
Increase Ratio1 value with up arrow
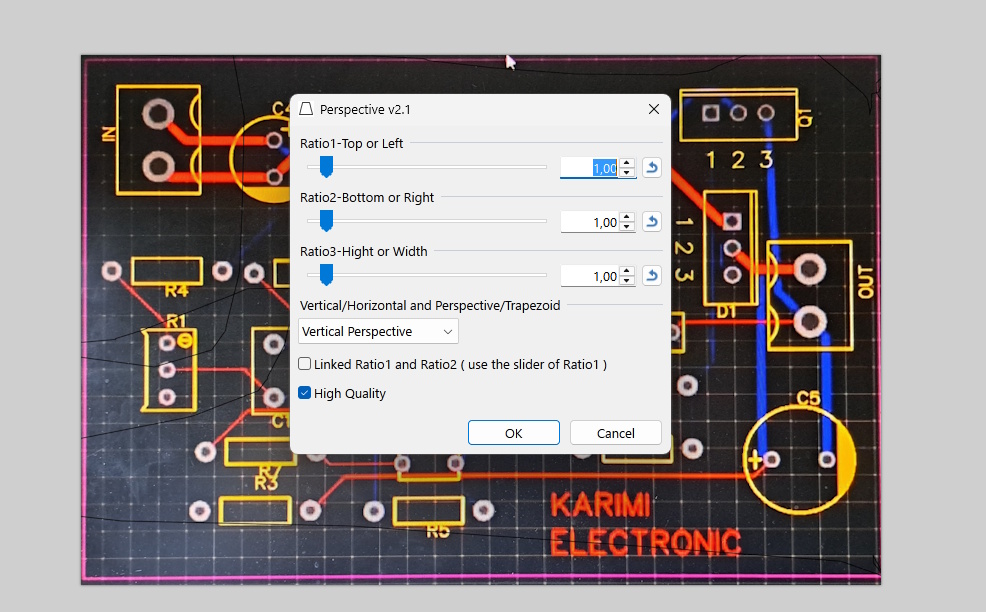tap(627, 164)
